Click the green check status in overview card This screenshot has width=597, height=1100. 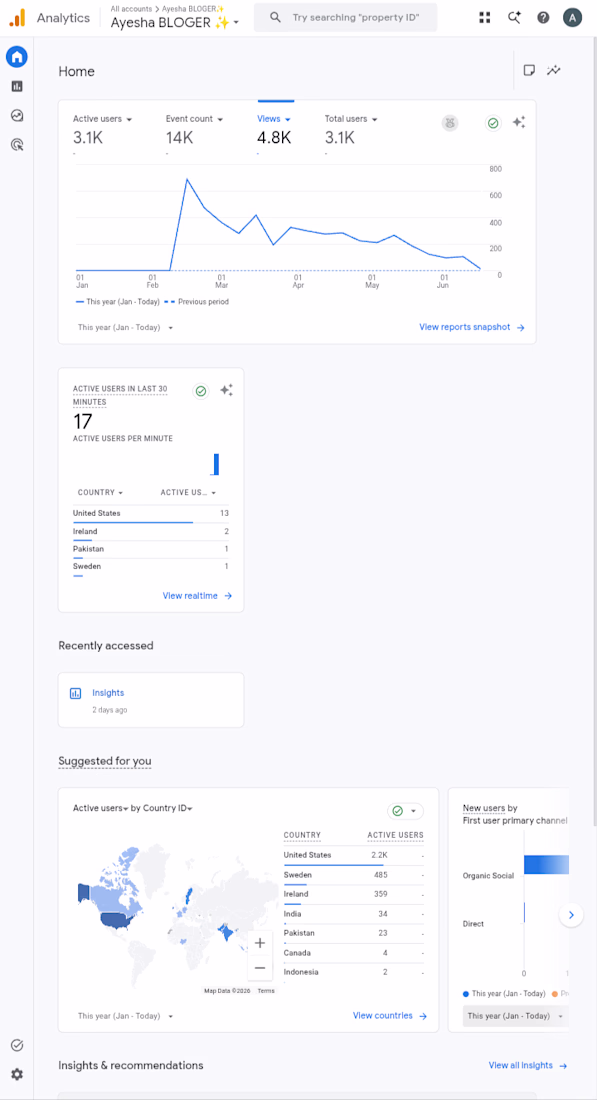[493, 123]
